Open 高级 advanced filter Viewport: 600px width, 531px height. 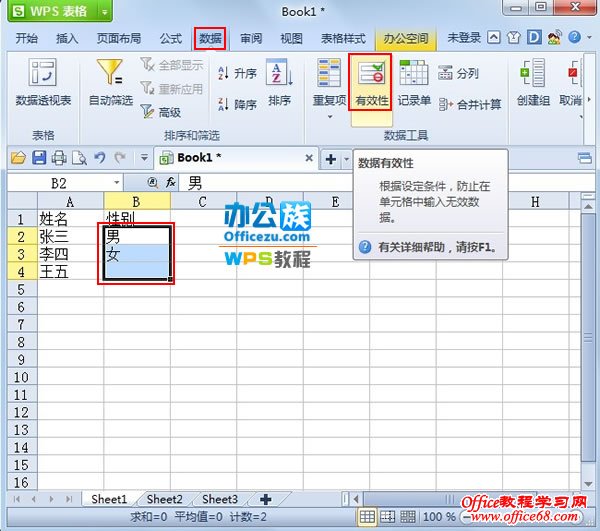[161, 112]
